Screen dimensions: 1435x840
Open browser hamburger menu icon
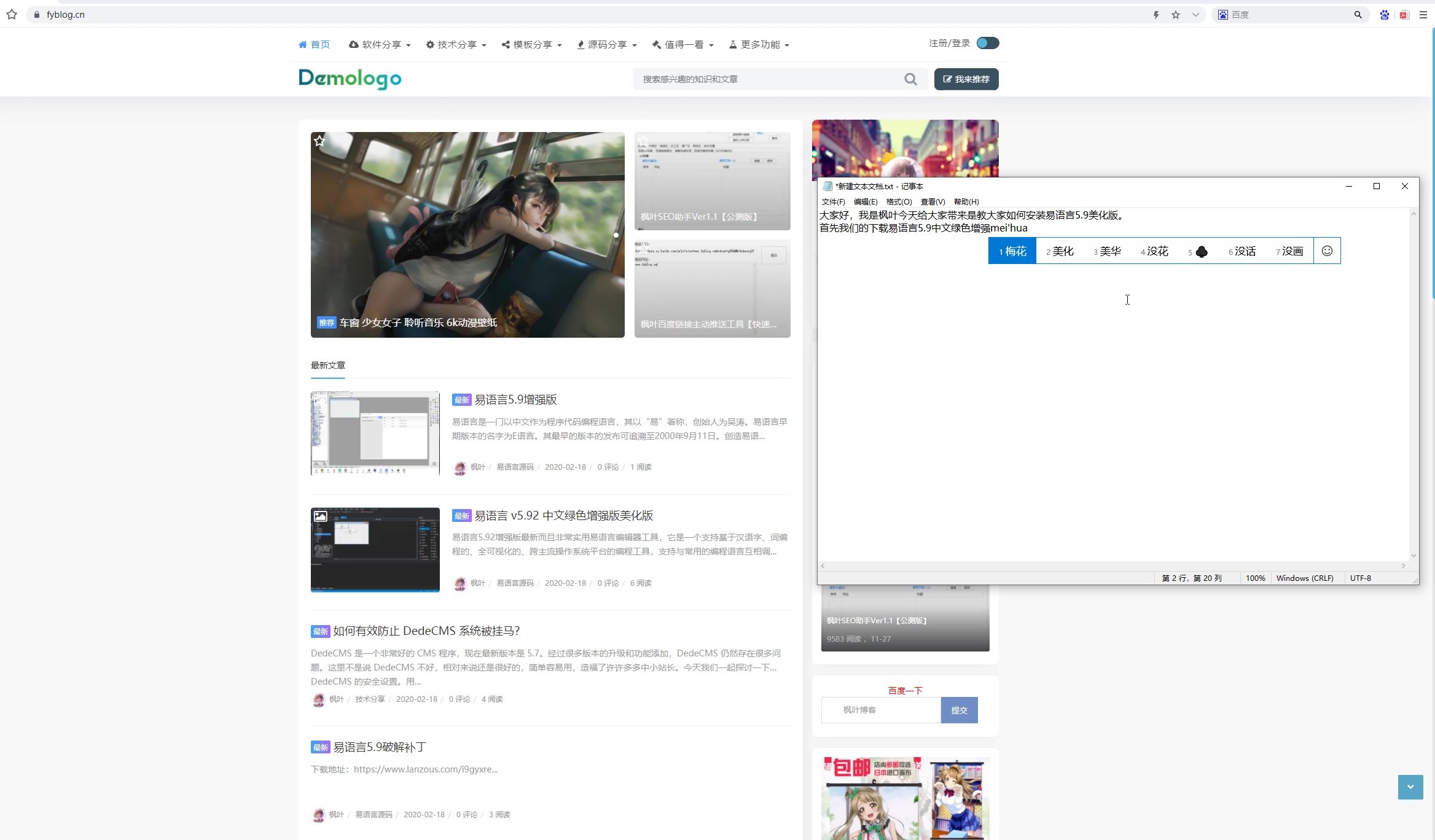tap(1423, 15)
